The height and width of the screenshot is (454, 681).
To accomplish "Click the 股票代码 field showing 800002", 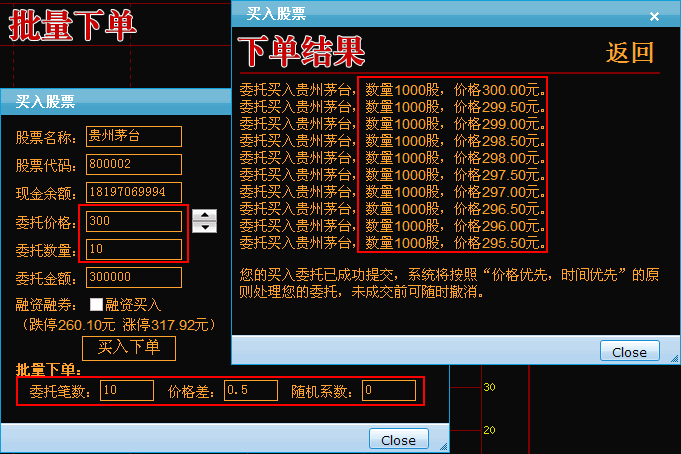I will [x=134, y=164].
